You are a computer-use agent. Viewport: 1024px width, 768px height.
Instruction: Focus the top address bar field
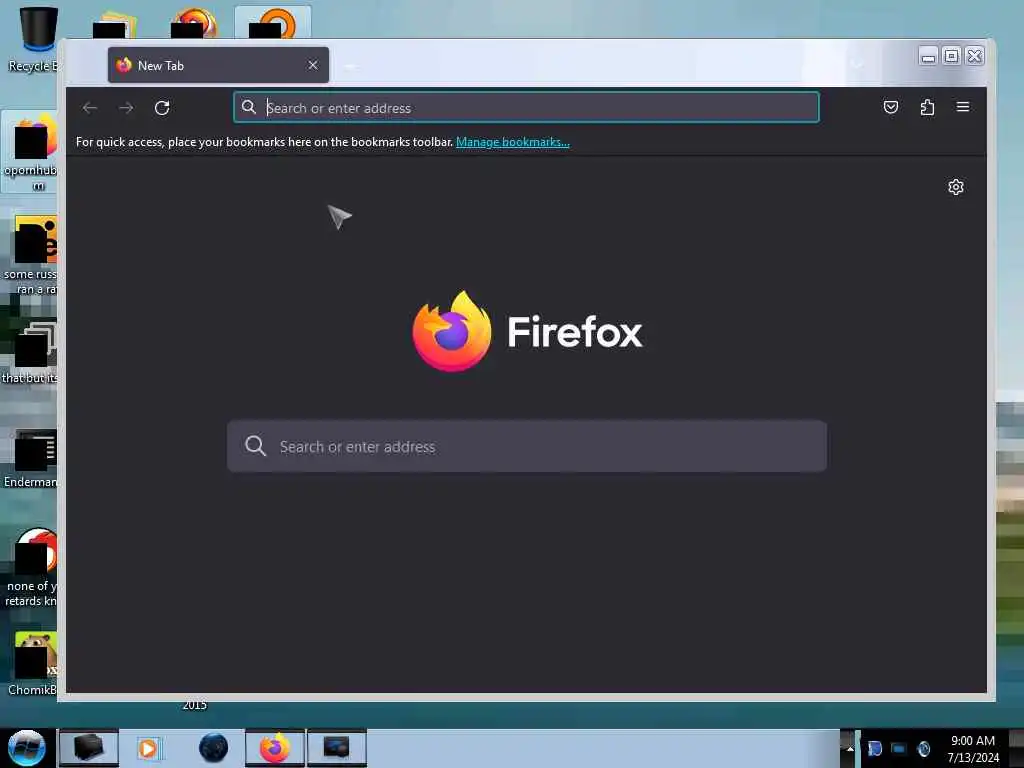point(526,107)
